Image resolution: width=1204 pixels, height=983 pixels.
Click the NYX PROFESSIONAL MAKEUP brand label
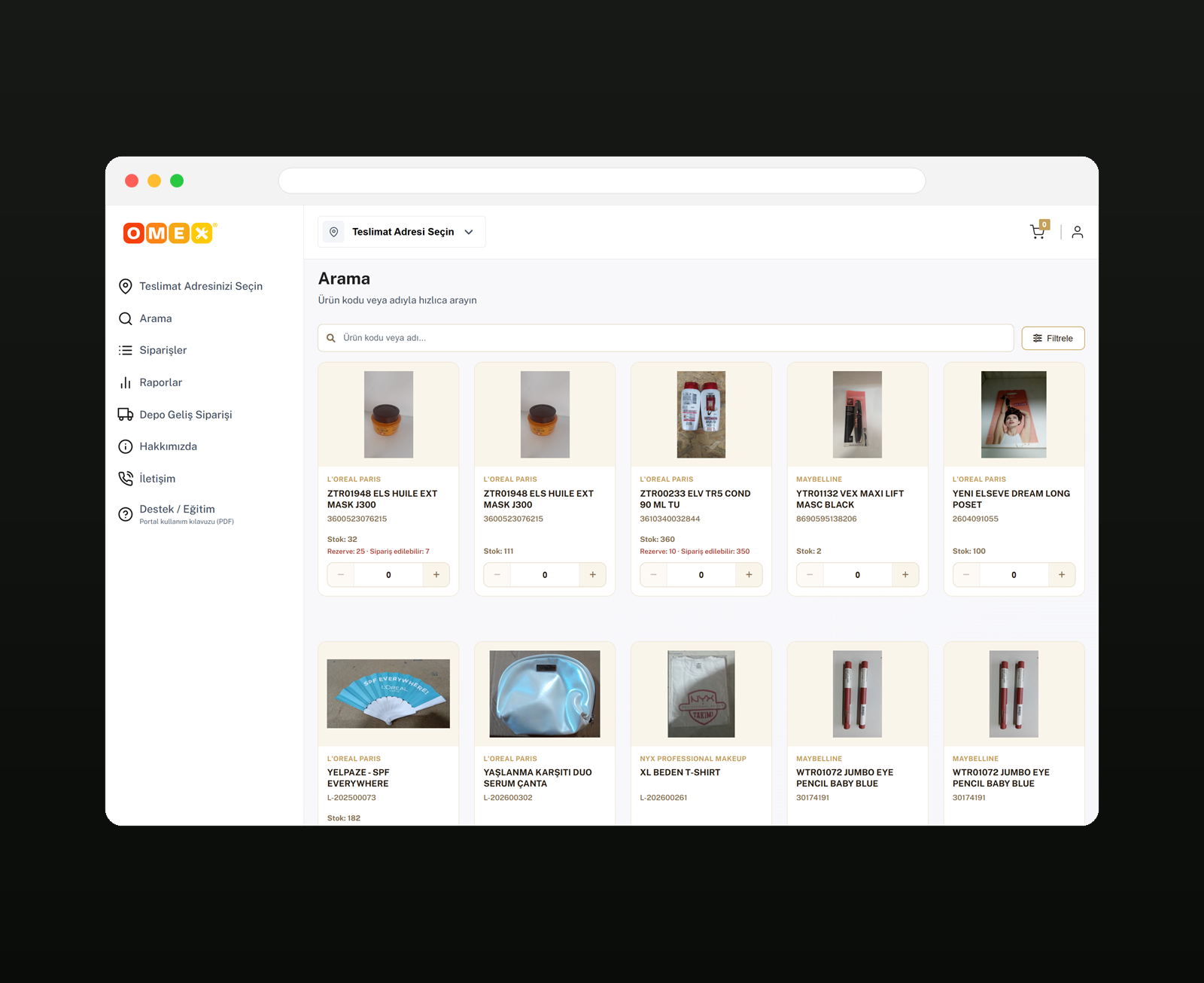point(693,759)
